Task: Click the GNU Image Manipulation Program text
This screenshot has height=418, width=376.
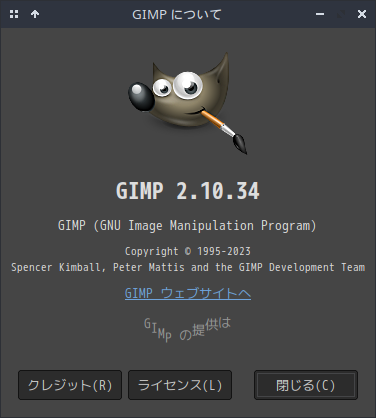Action: [187, 226]
